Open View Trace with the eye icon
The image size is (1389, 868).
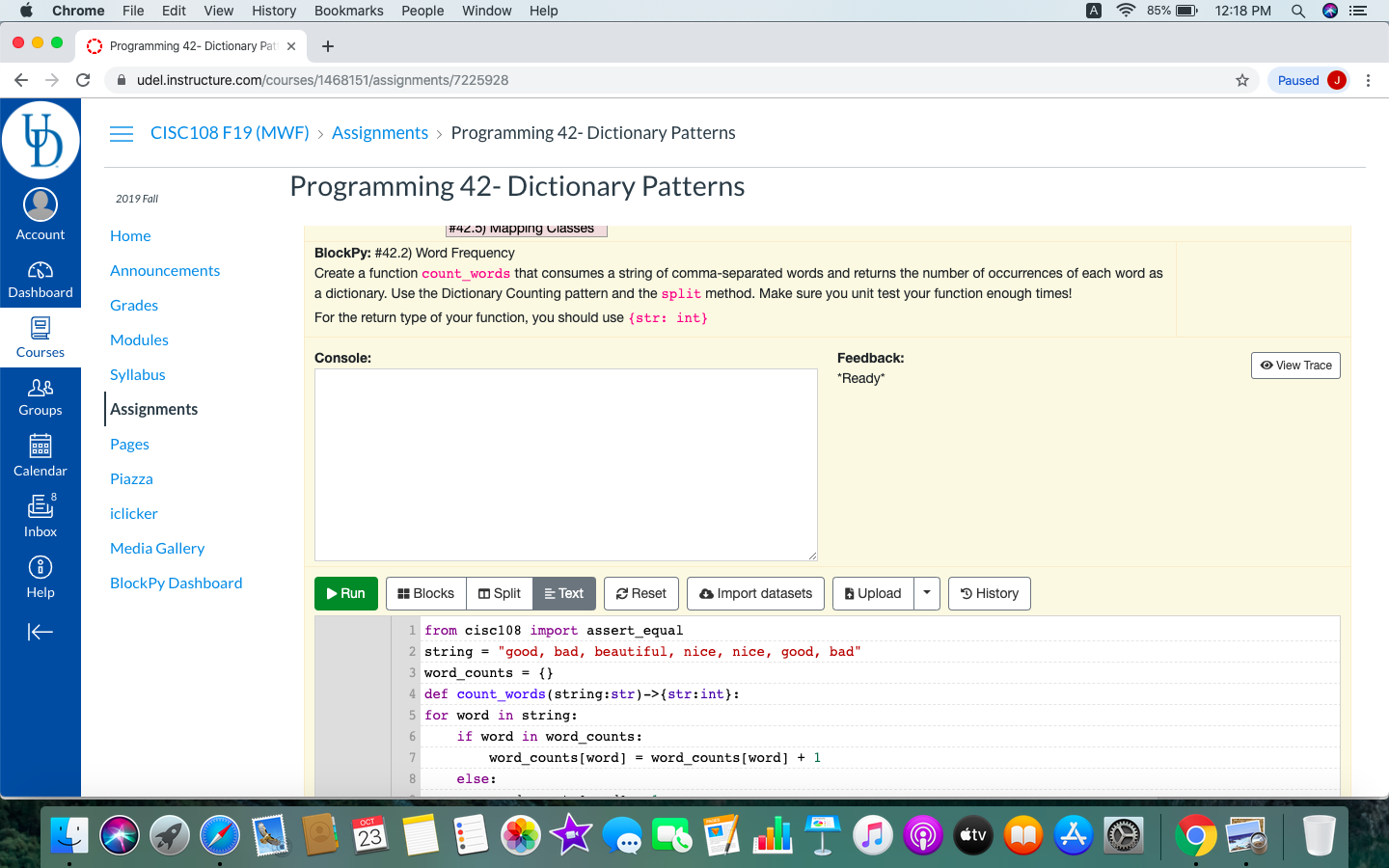coord(1295,366)
